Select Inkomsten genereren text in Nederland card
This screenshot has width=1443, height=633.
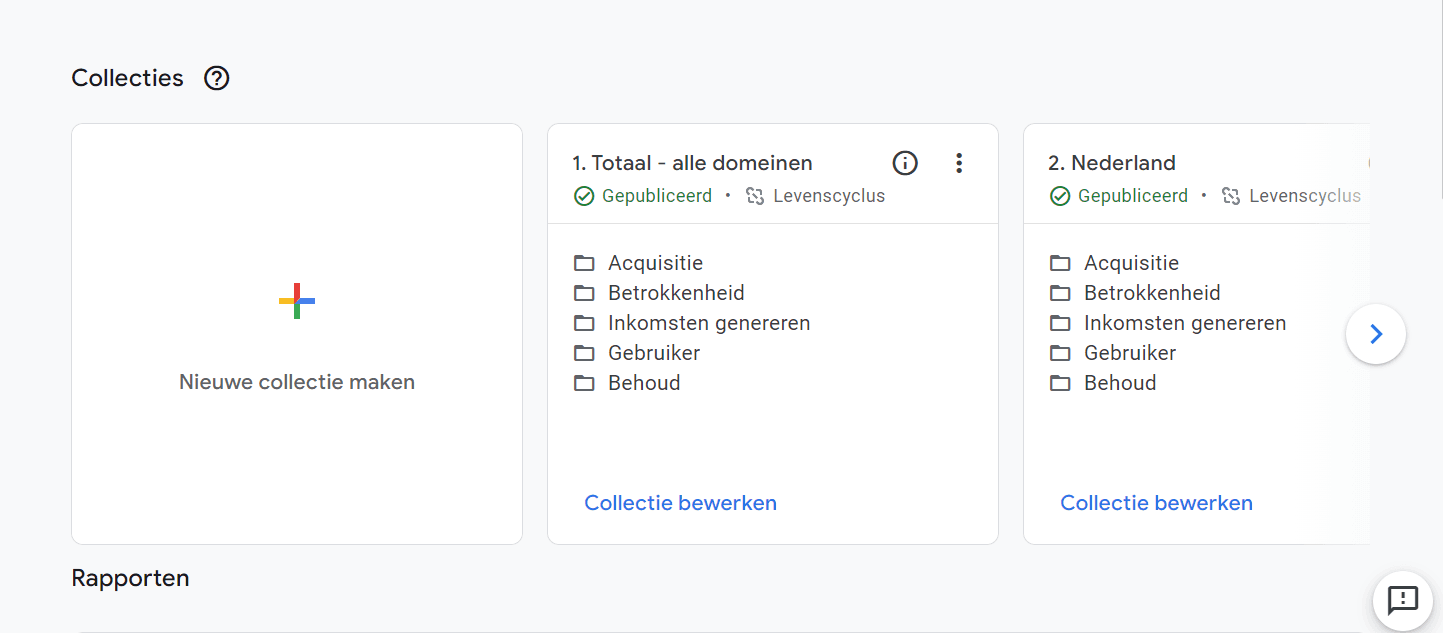[x=1185, y=323]
